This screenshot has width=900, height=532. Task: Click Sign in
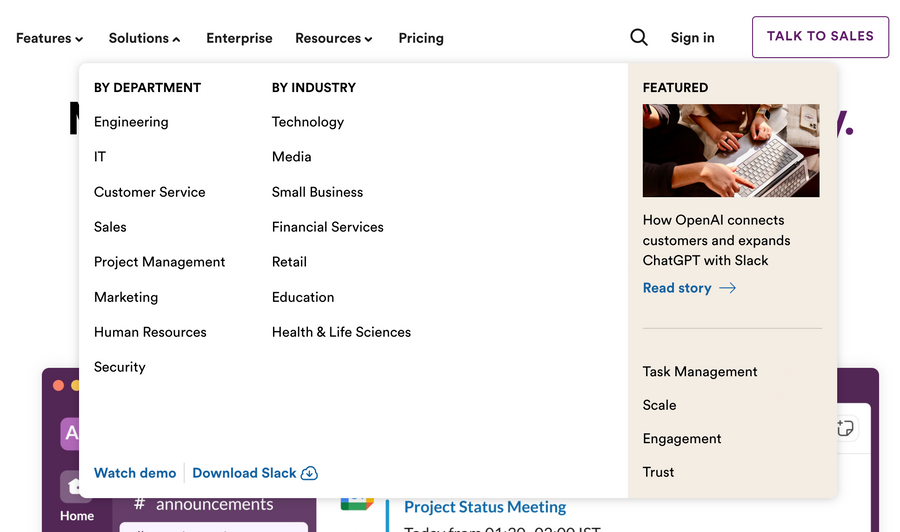coord(693,38)
